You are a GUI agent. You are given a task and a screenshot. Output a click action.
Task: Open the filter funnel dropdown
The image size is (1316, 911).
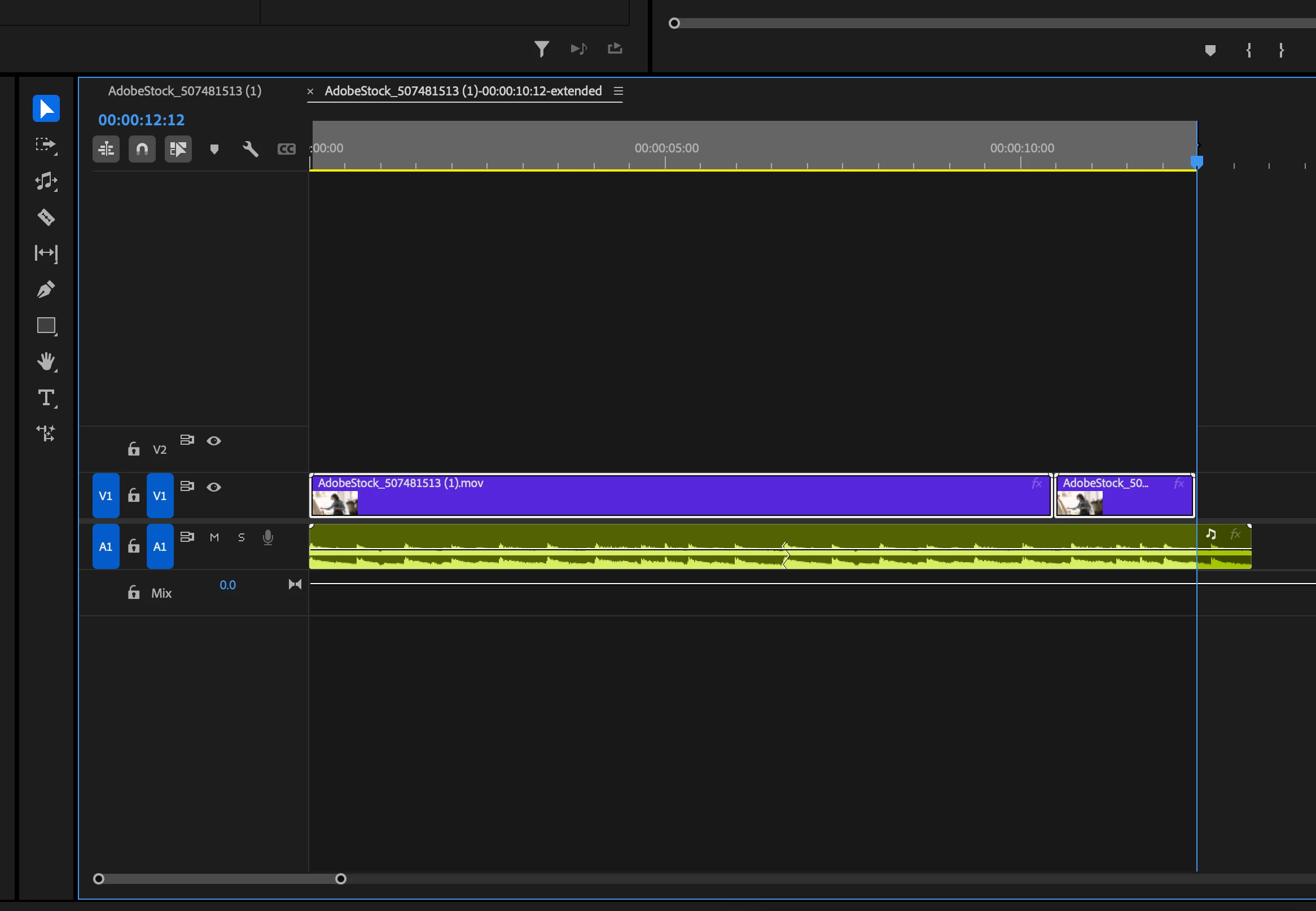point(541,49)
